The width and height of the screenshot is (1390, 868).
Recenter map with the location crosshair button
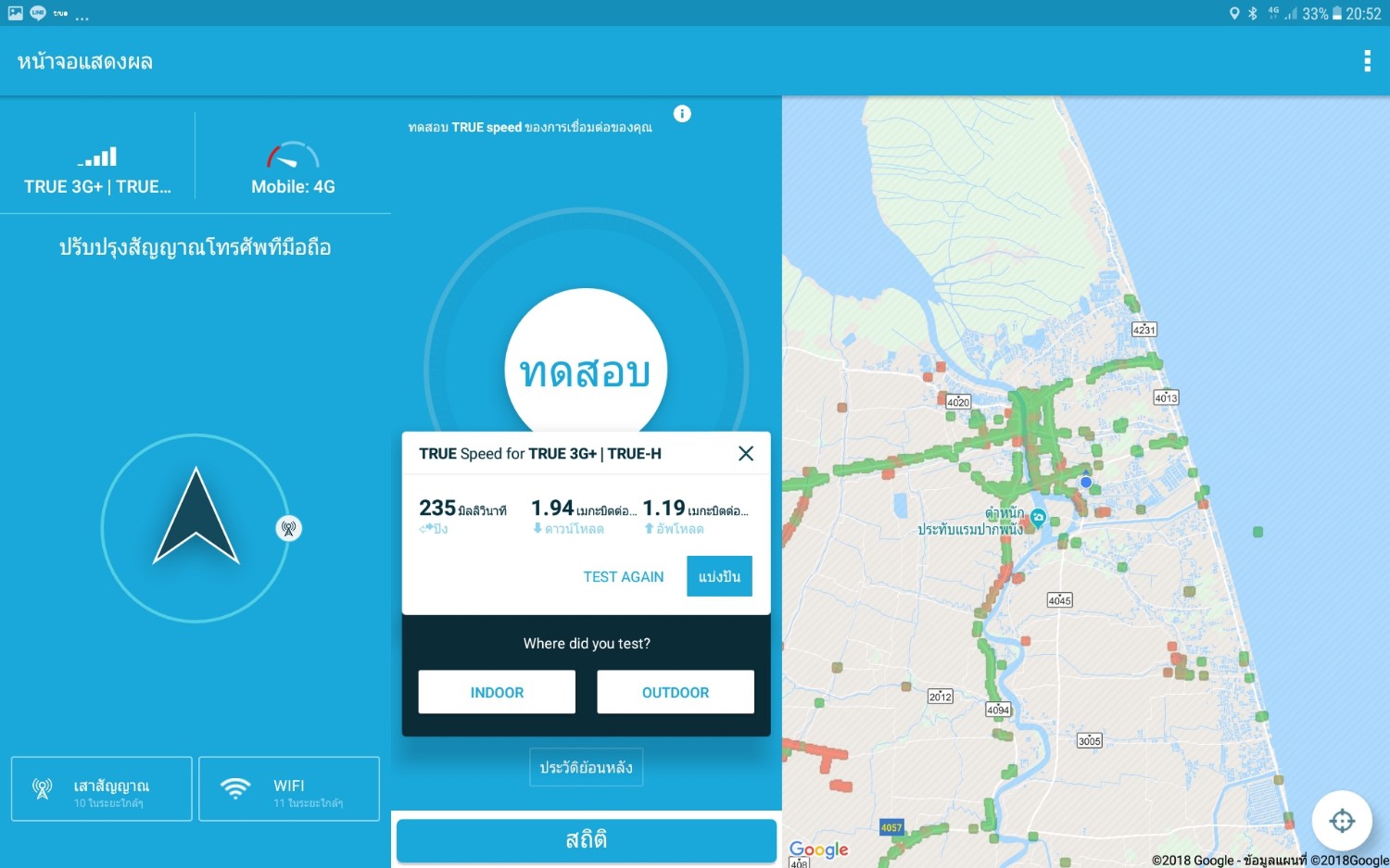pos(1342,821)
